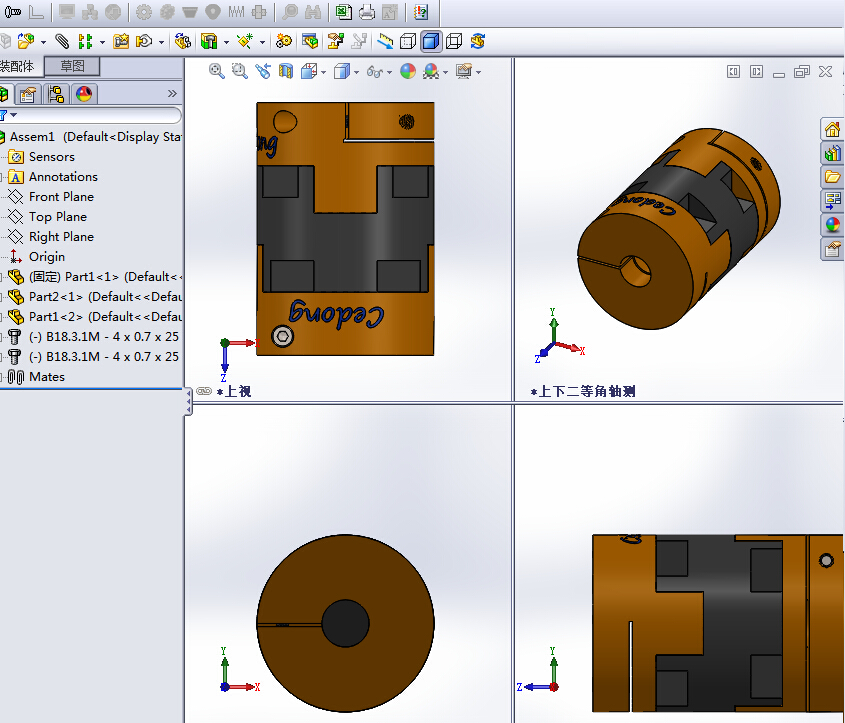Open the ConfigurationManager tab icon
This screenshot has height=723, width=845.
click(56, 94)
